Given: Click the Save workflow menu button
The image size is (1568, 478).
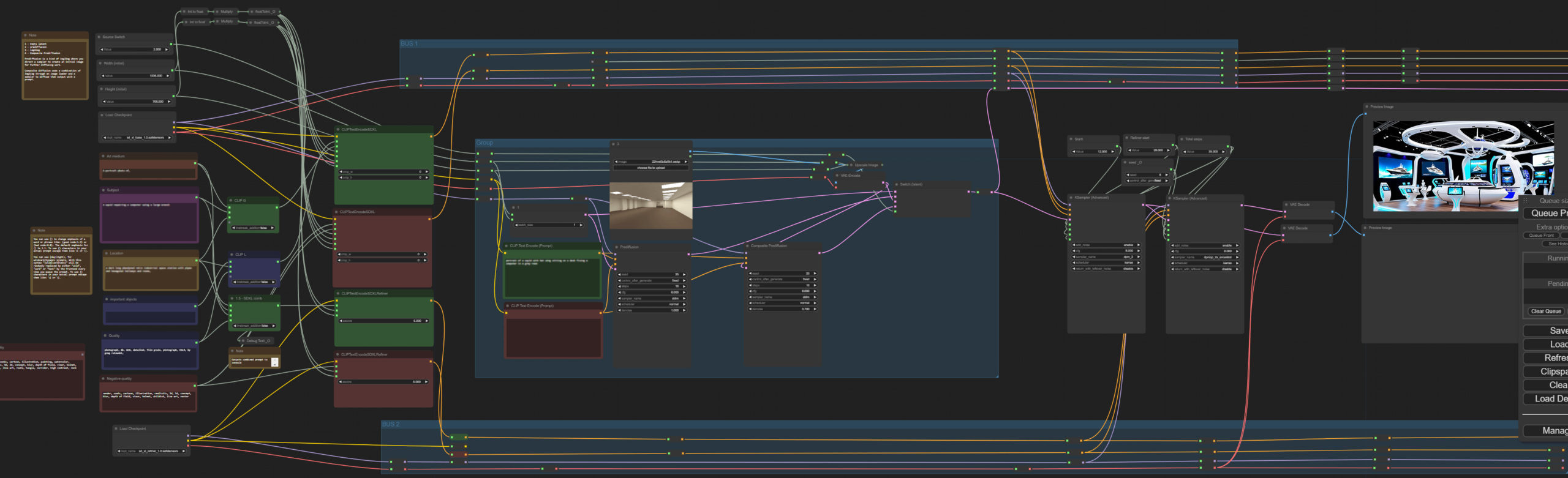Looking at the screenshot, I should pyautogui.click(x=1547, y=330).
